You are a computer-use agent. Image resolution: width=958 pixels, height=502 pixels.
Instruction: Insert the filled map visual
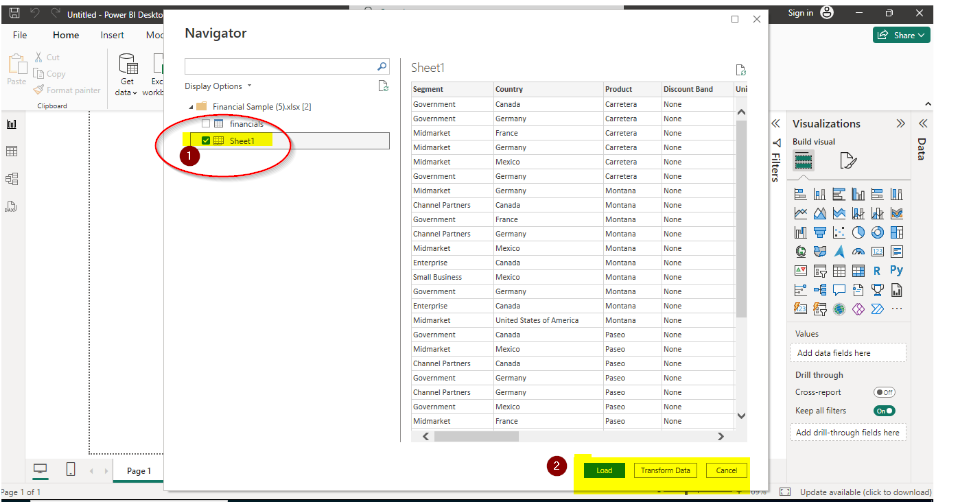point(819,252)
